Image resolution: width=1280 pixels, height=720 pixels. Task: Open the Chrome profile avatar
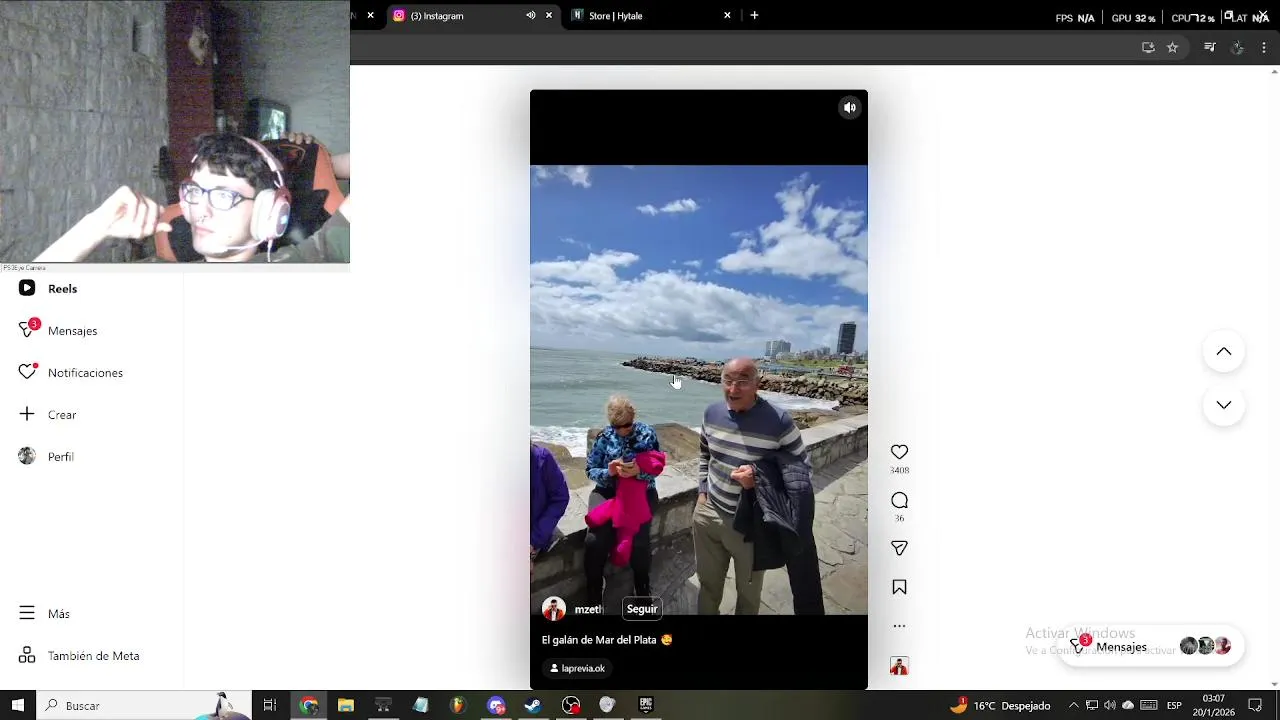1237,47
